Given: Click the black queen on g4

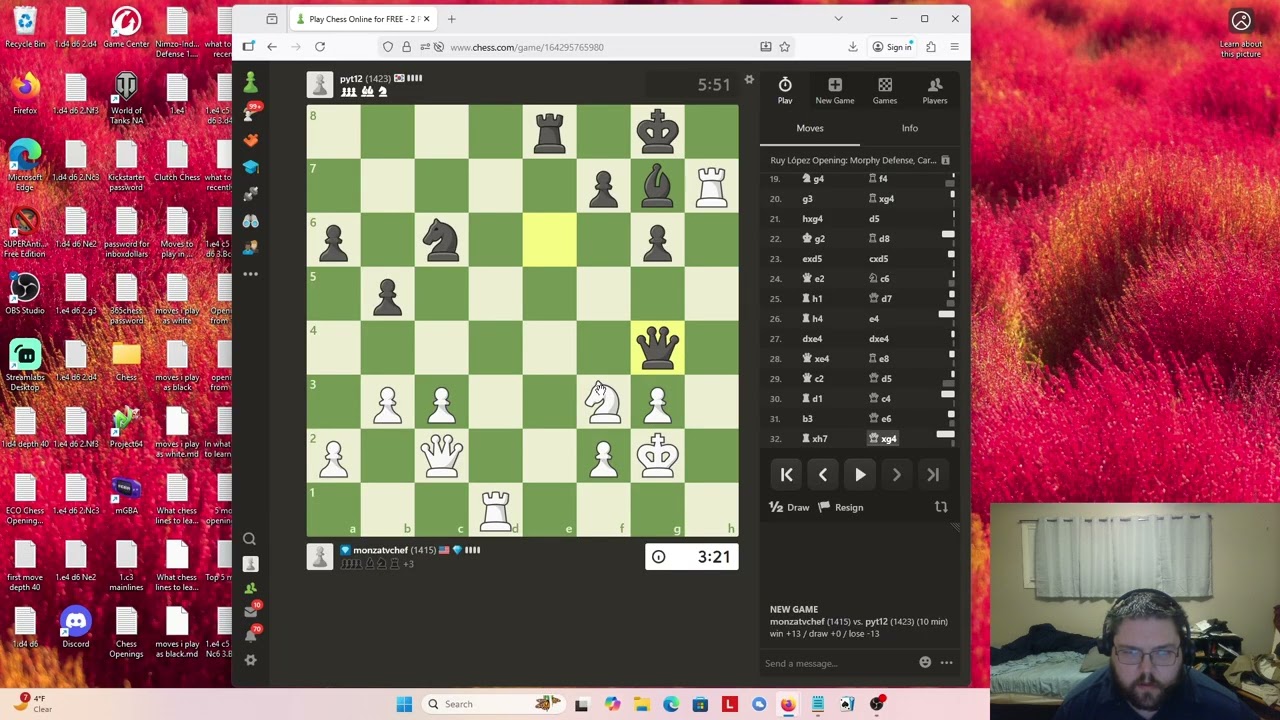Looking at the screenshot, I should coord(657,347).
